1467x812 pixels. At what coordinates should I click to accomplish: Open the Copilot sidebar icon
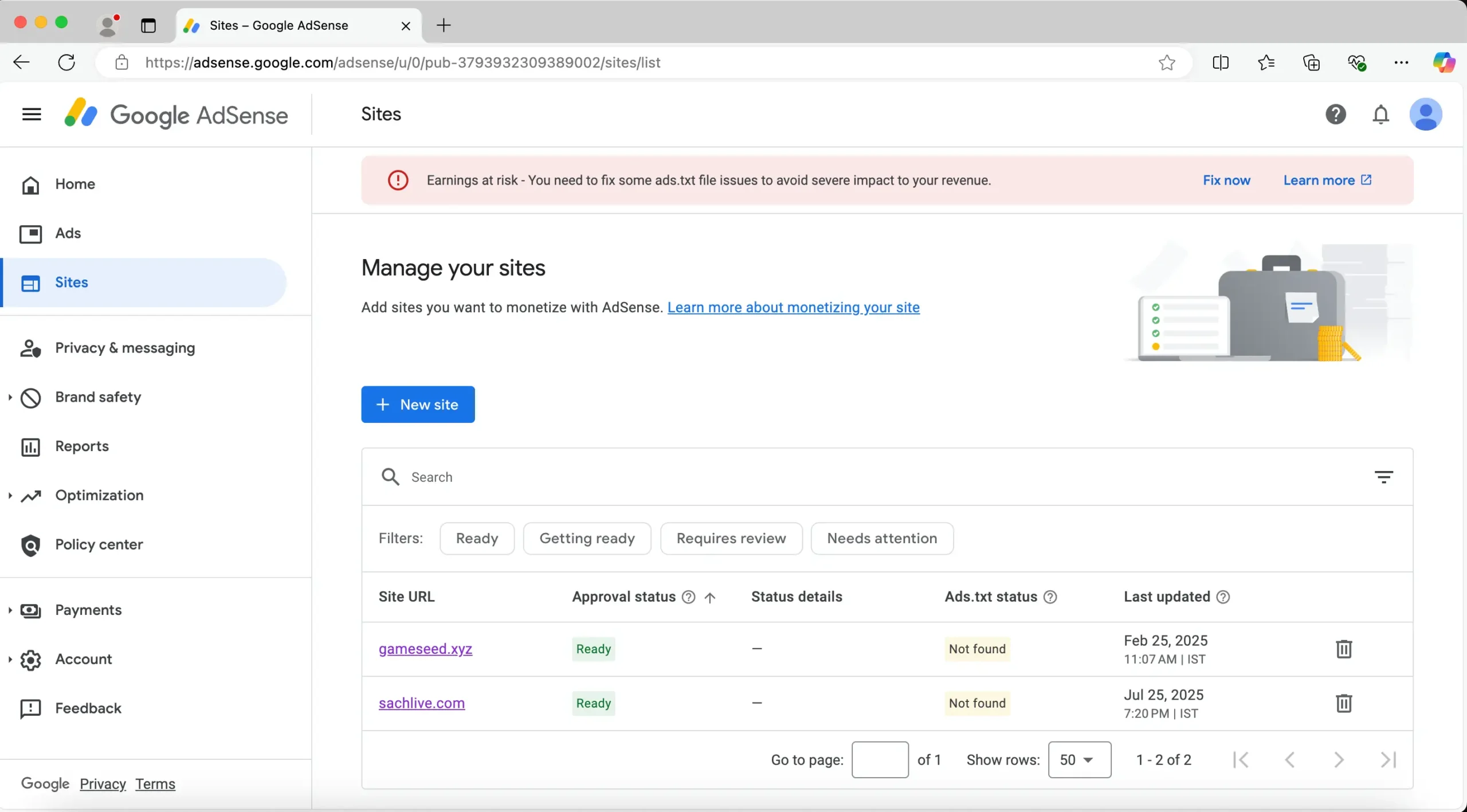pos(1444,62)
